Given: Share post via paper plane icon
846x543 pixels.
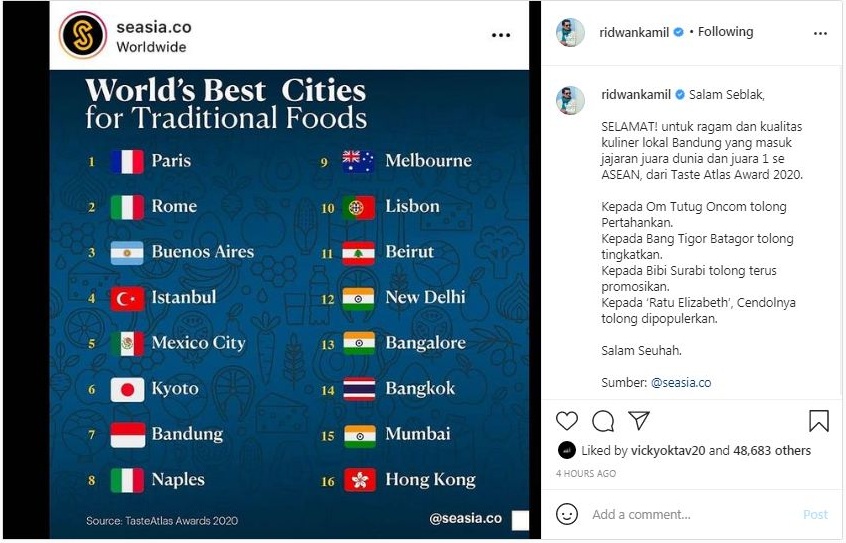Looking at the screenshot, I should (x=639, y=421).
